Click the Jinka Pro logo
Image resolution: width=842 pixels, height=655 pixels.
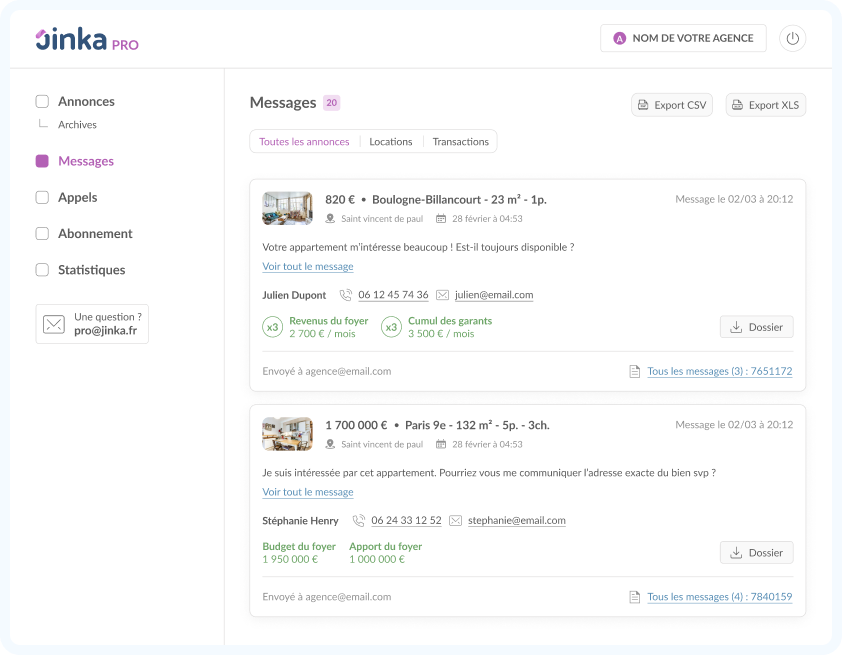[x=87, y=40]
